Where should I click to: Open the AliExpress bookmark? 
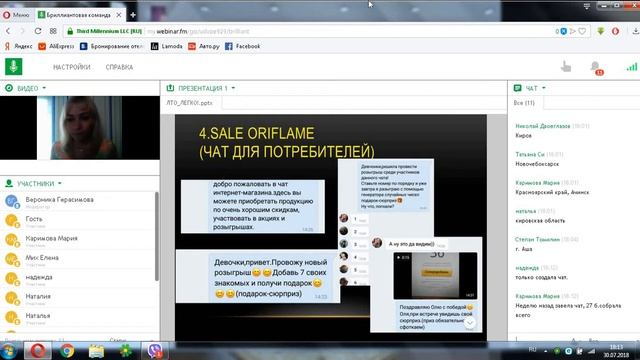point(56,47)
